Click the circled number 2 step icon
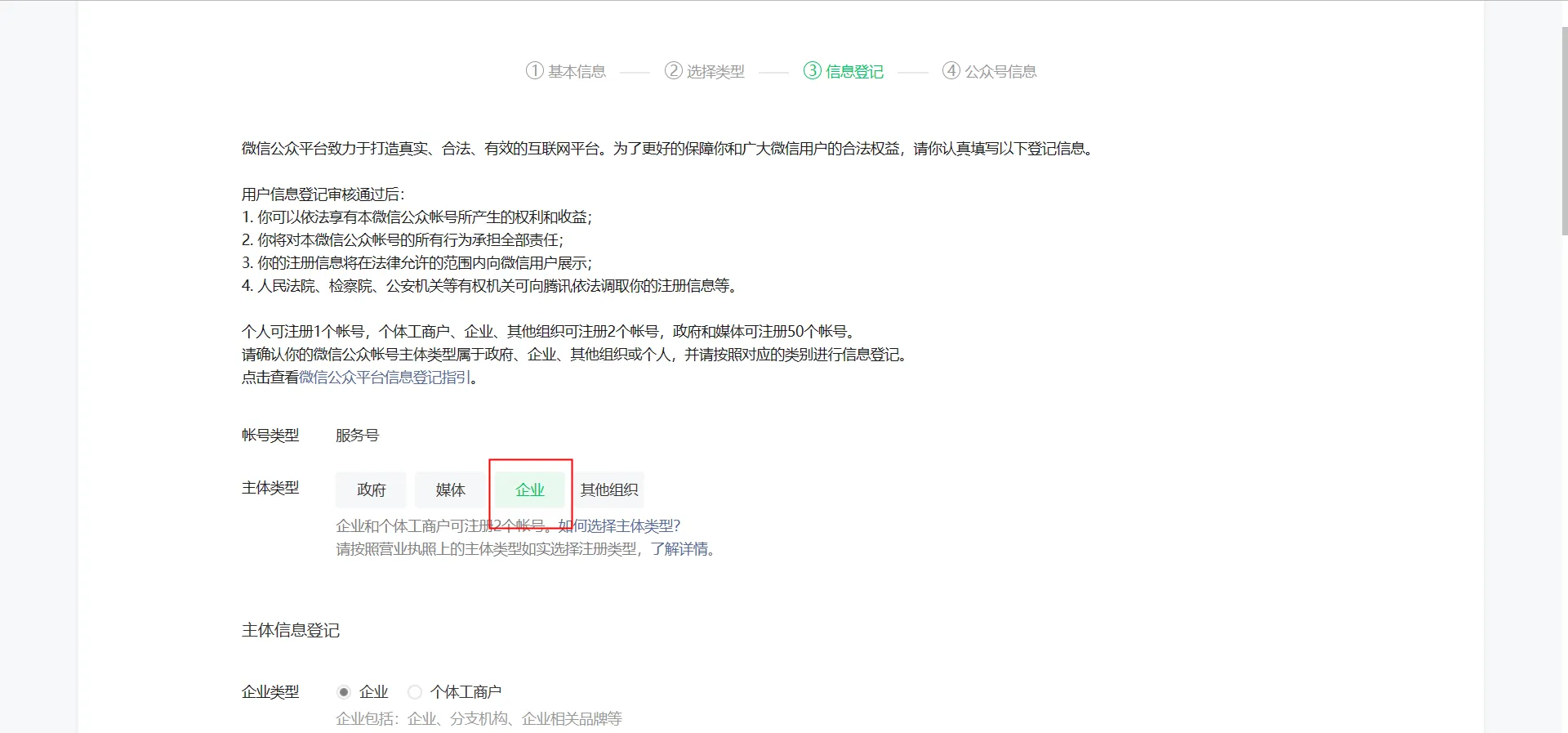 (673, 70)
